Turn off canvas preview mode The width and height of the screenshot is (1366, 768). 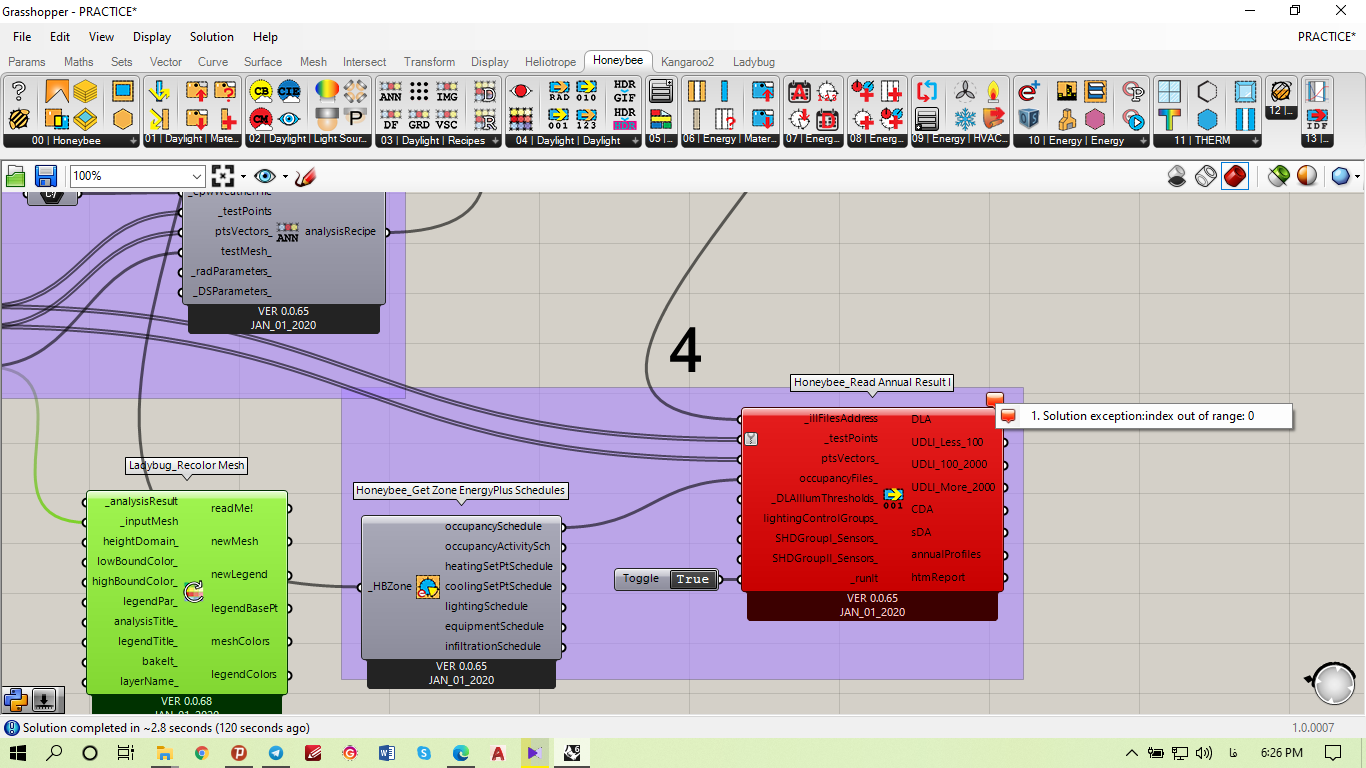tap(1177, 177)
